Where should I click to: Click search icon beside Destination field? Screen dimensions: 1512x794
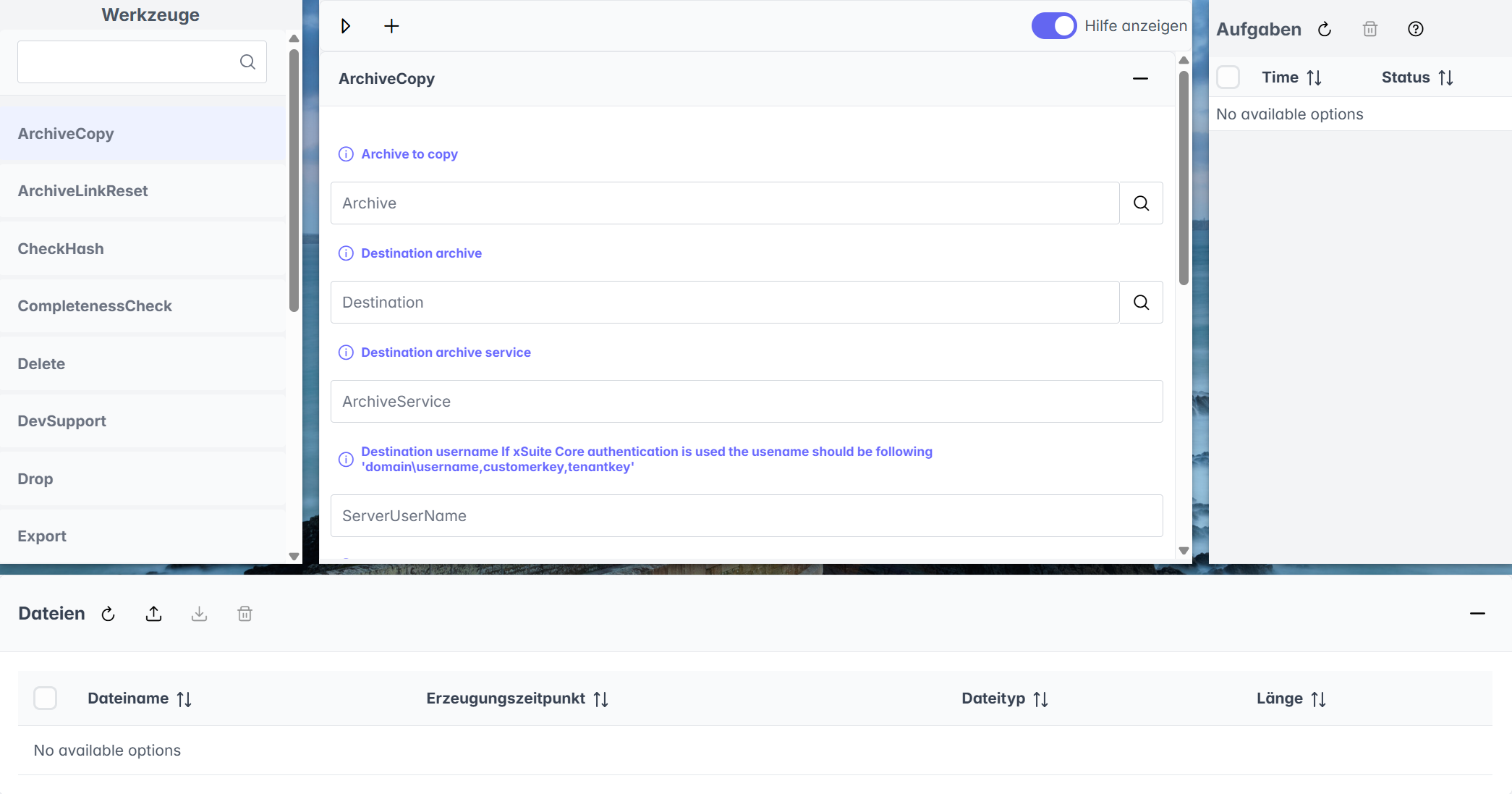pos(1141,303)
